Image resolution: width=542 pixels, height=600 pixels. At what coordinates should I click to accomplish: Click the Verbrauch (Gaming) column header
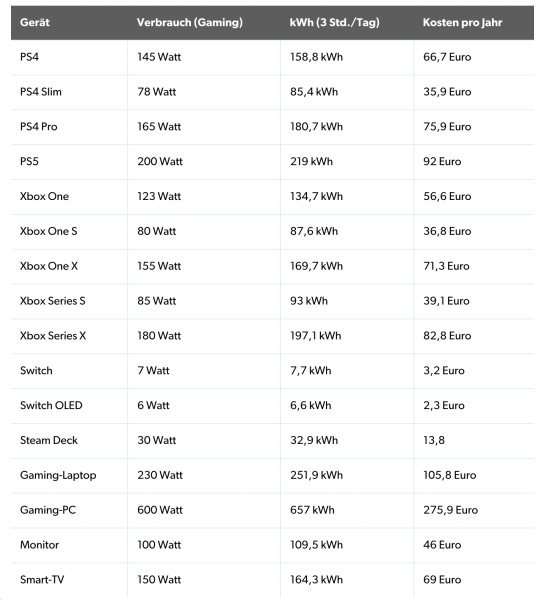pyautogui.click(x=190, y=23)
